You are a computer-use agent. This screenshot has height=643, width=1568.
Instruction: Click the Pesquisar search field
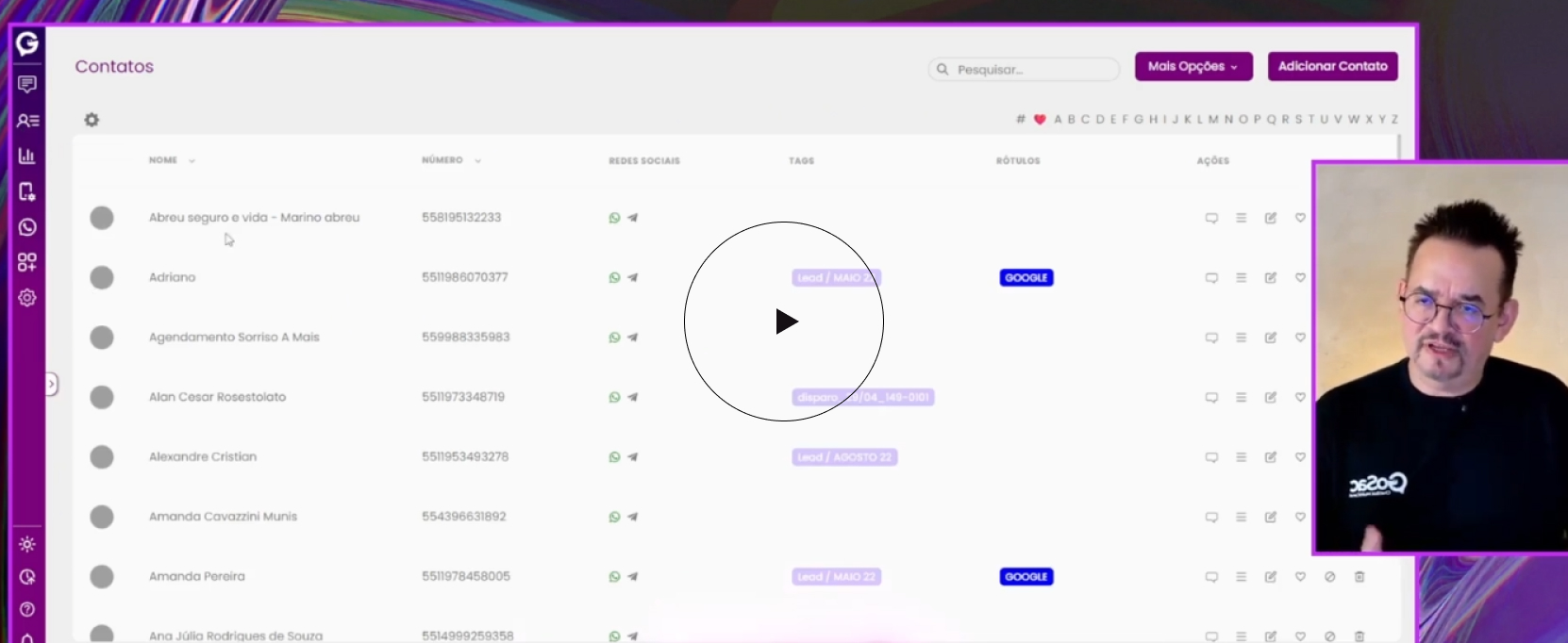pos(1024,69)
